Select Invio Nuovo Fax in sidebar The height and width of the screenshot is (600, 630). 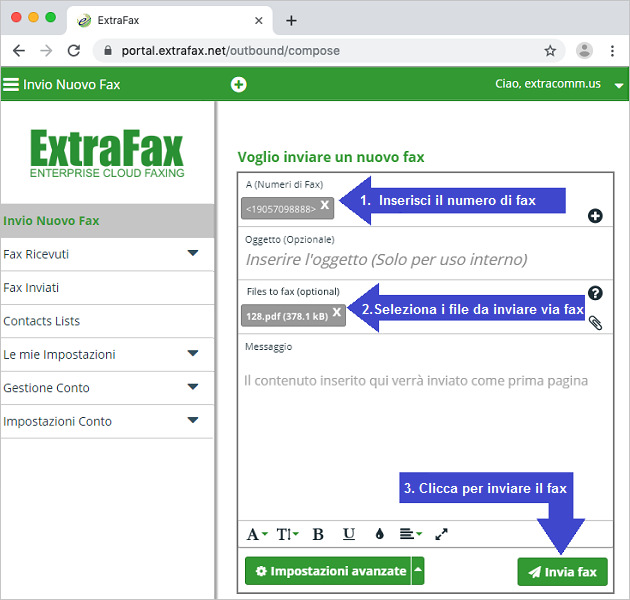107,221
